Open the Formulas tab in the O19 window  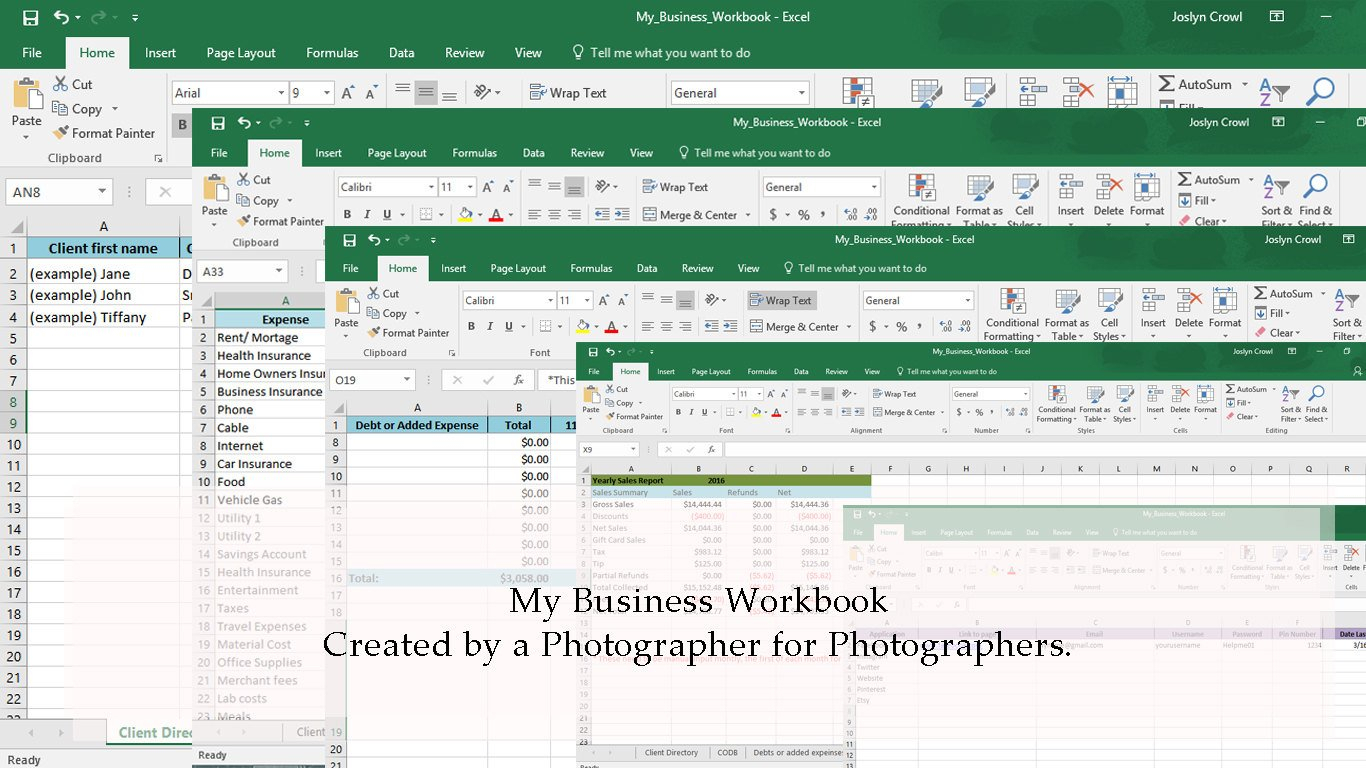tap(591, 268)
